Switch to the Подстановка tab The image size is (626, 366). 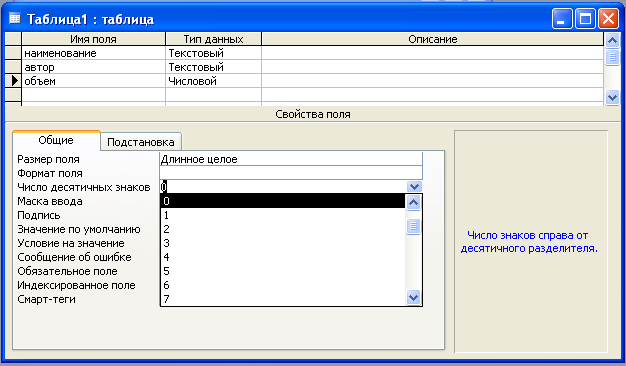click(x=141, y=142)
